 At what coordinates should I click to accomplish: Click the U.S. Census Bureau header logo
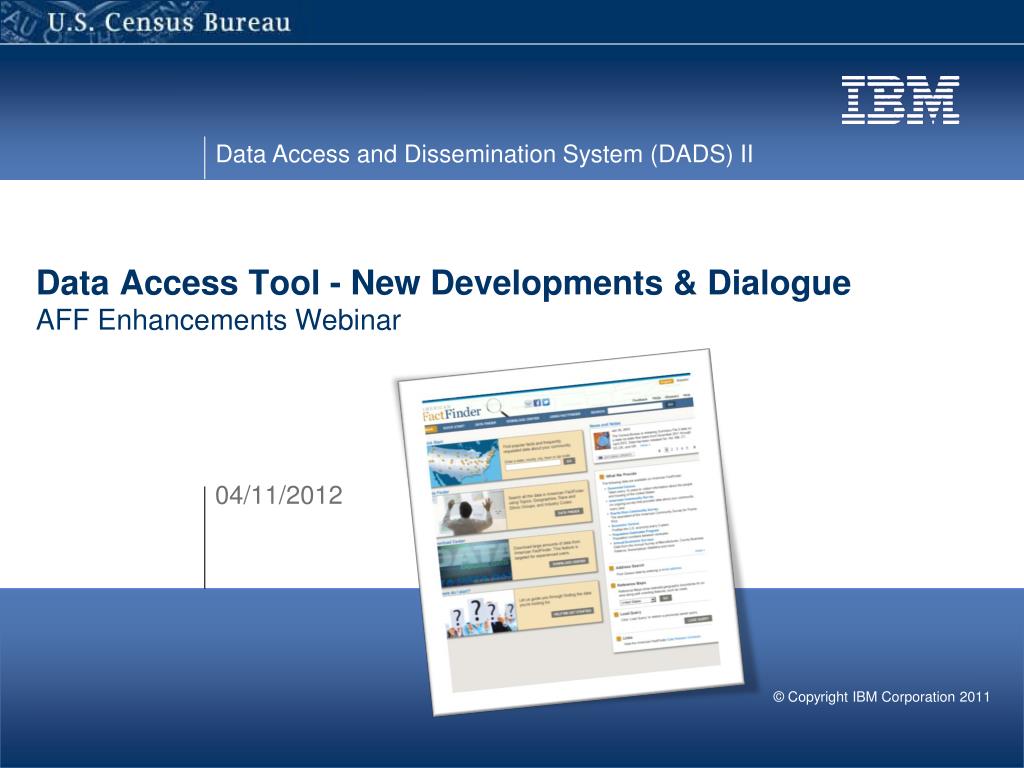[x=168, y=22]
